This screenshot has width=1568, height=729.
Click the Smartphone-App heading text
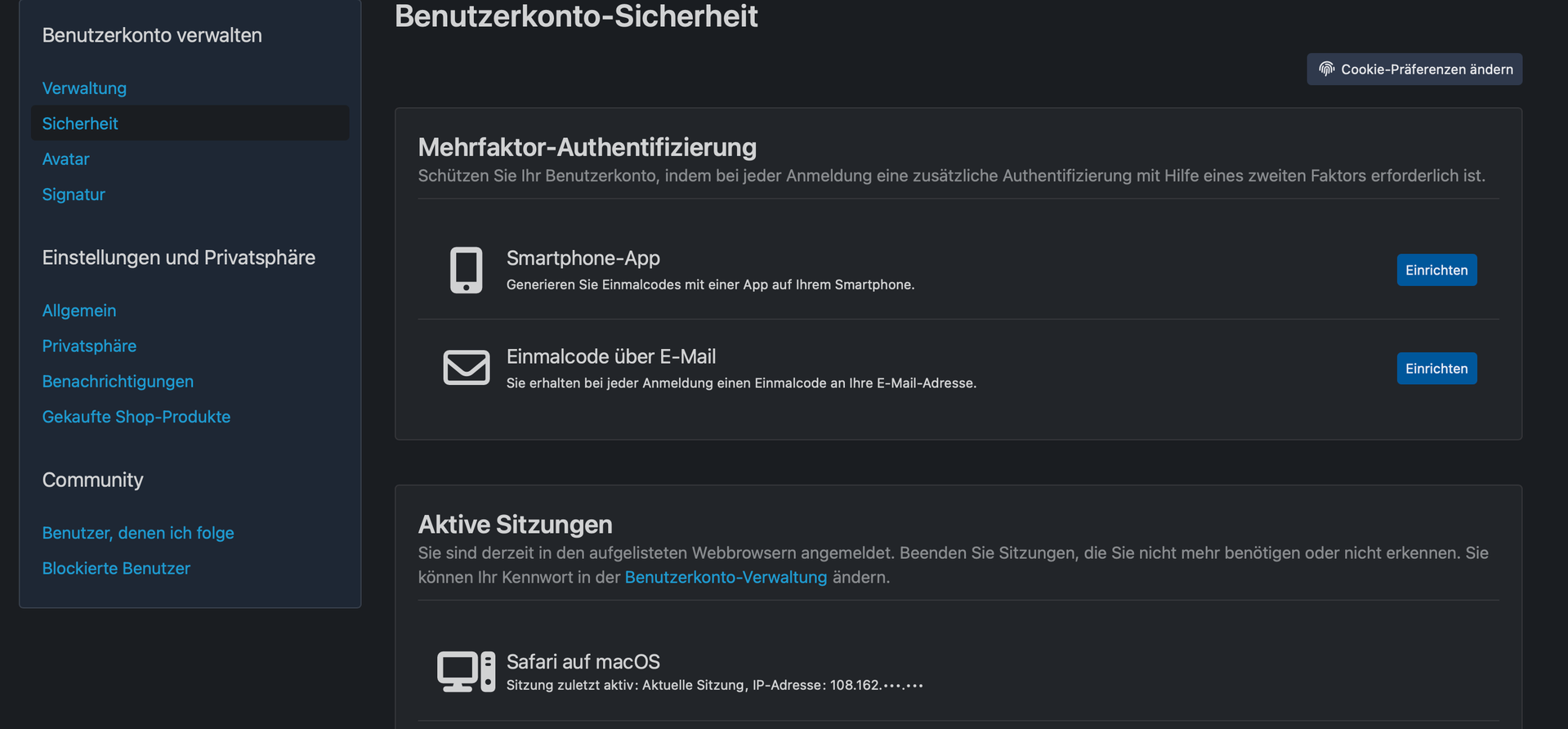(x=583, y=258)
